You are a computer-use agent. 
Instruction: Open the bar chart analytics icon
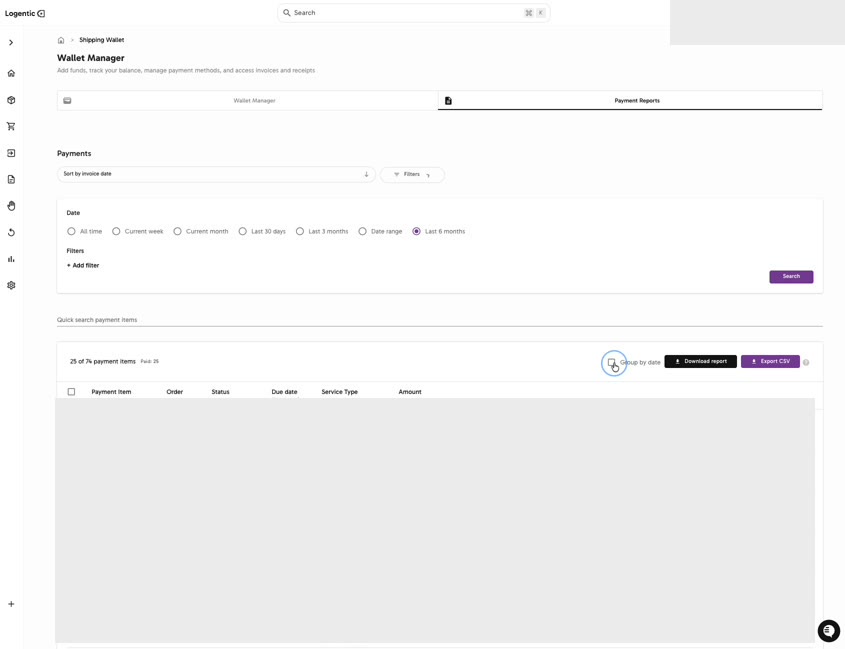click(x=11, y=259)
